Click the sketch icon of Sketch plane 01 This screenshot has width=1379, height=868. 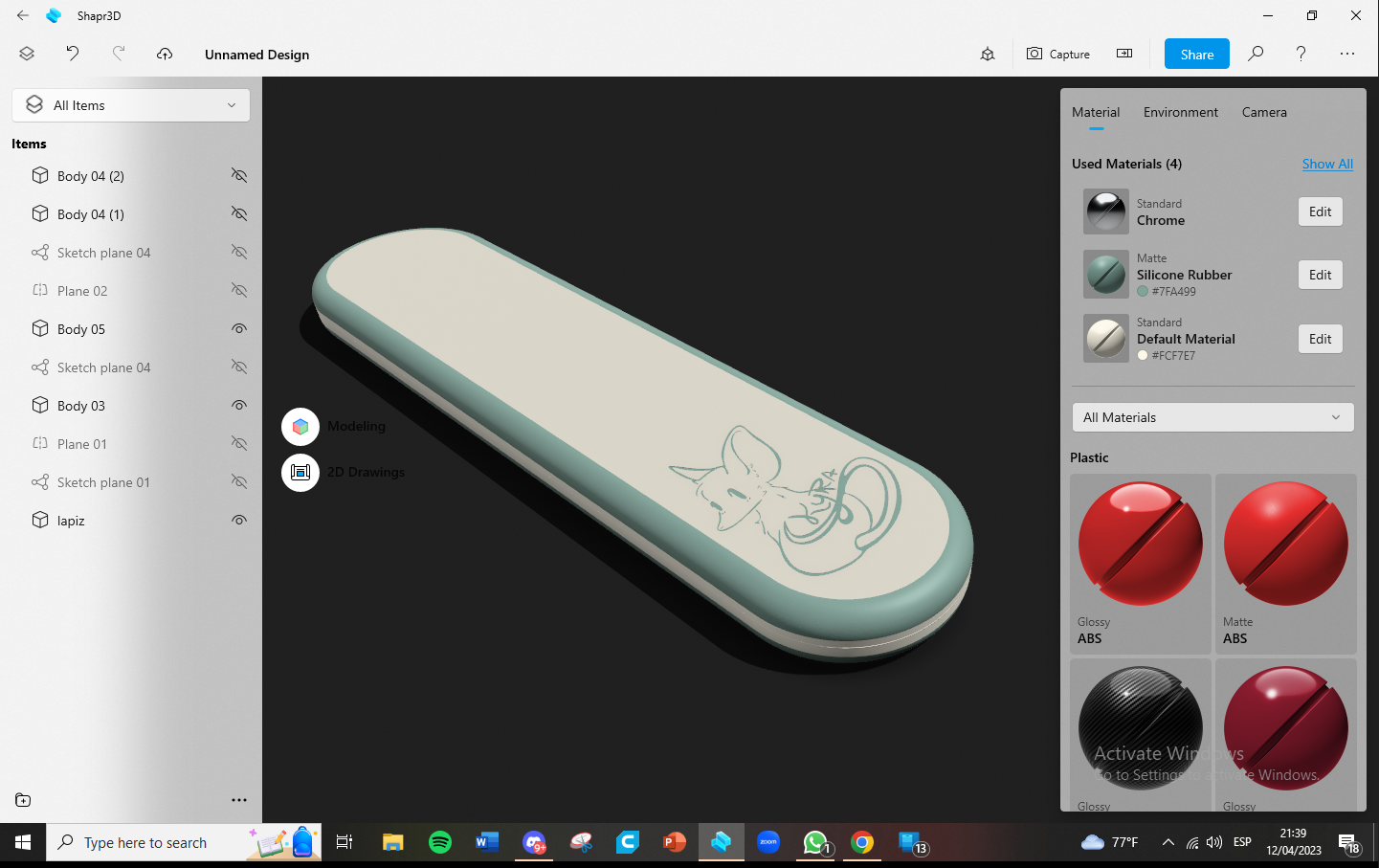[40, 481]
